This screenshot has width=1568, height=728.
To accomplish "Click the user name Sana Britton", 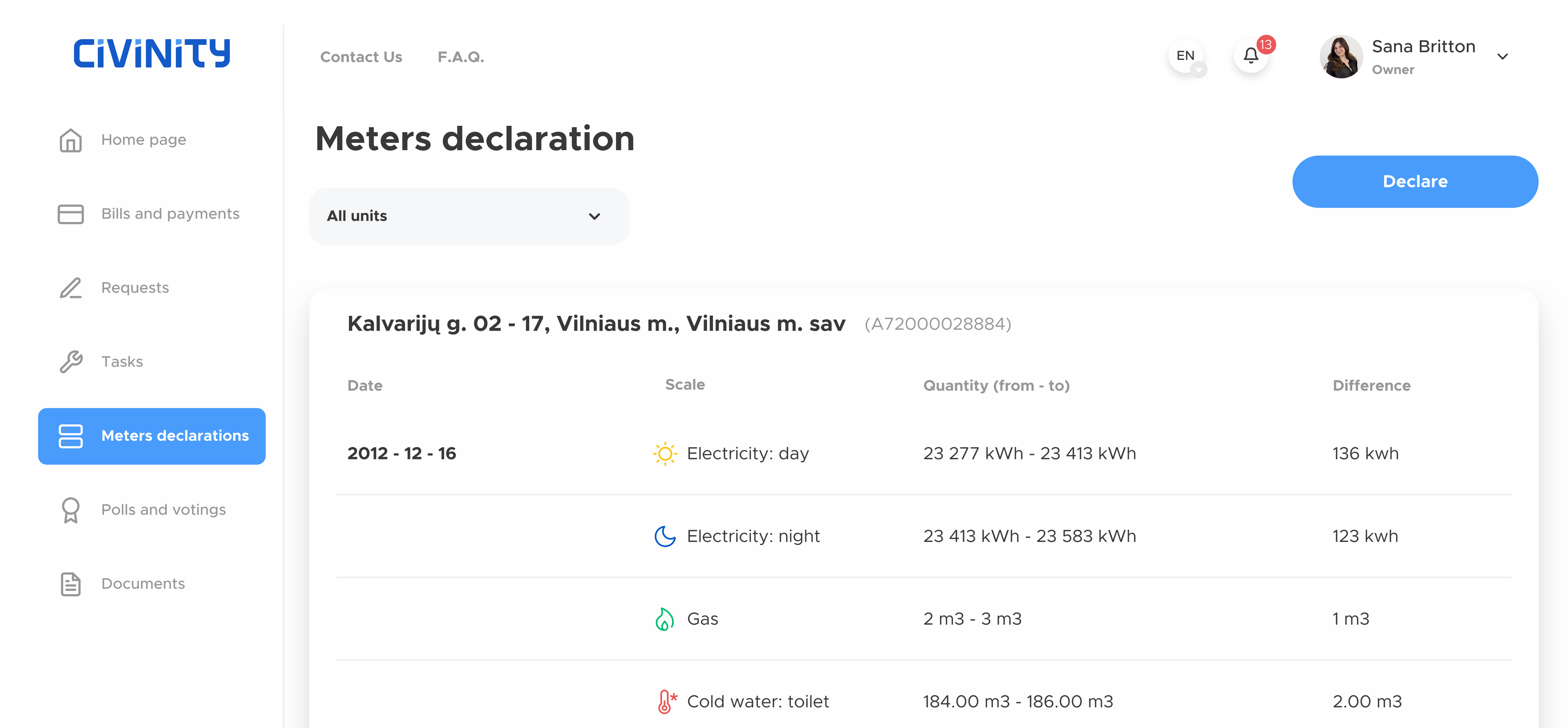I will 1423,47.
